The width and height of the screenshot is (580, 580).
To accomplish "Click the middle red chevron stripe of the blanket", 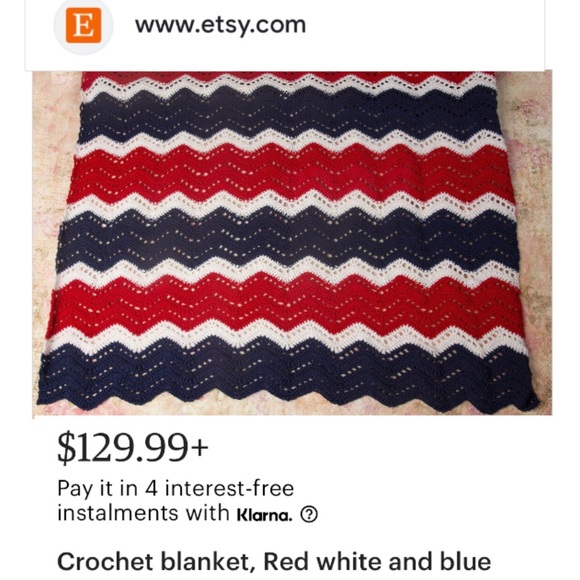I will coord(290,174).
